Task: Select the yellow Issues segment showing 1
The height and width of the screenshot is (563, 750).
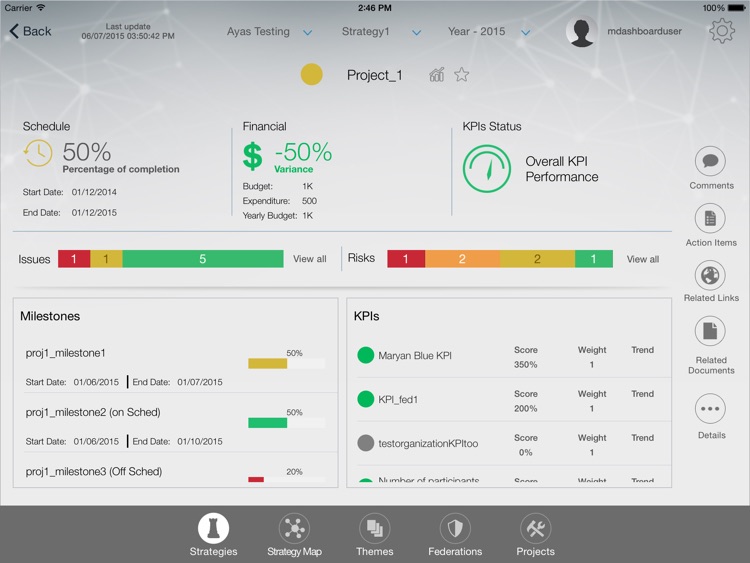Action: 106,259
